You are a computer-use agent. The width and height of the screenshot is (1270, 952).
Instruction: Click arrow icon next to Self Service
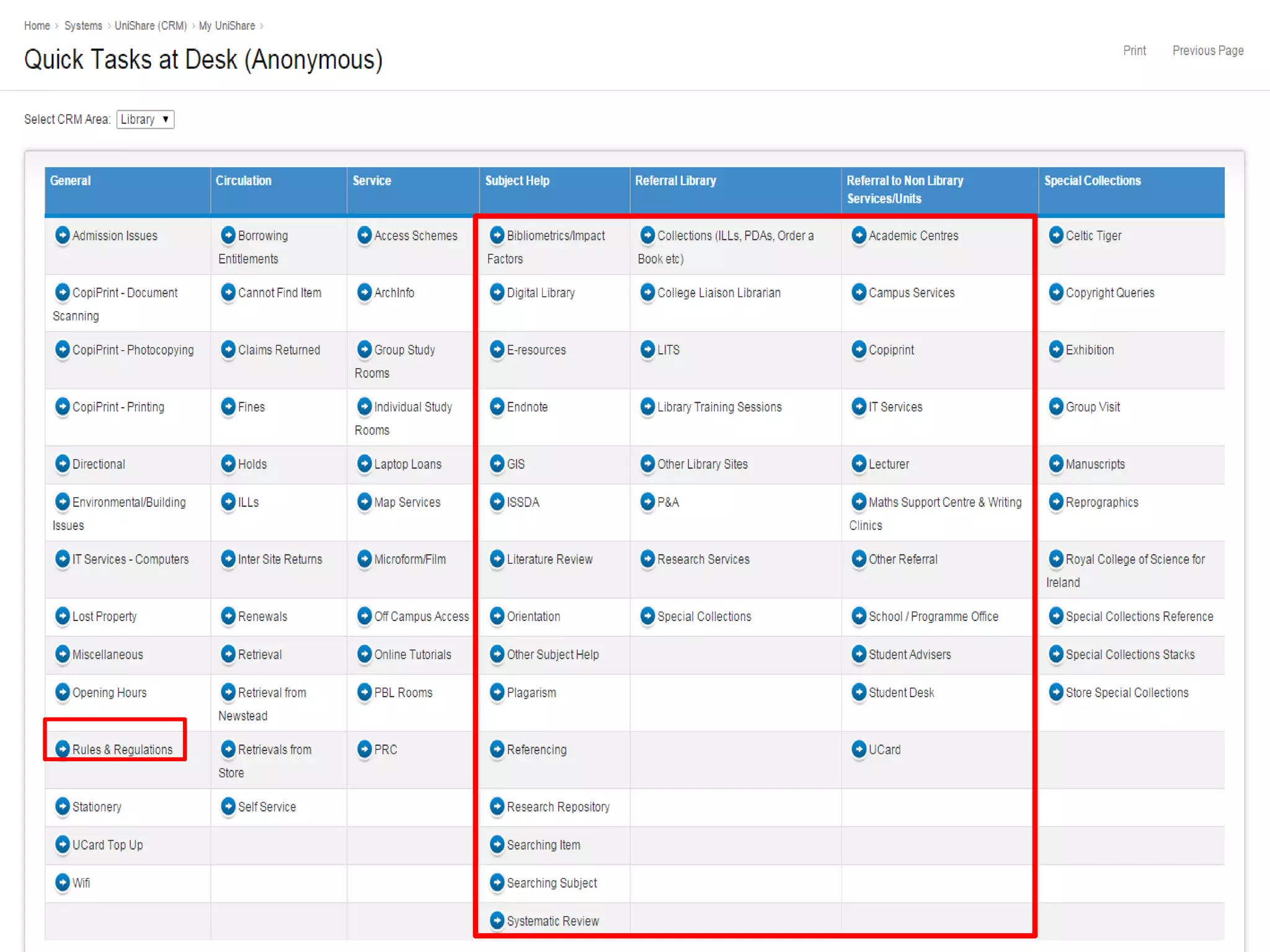point(228,806)
